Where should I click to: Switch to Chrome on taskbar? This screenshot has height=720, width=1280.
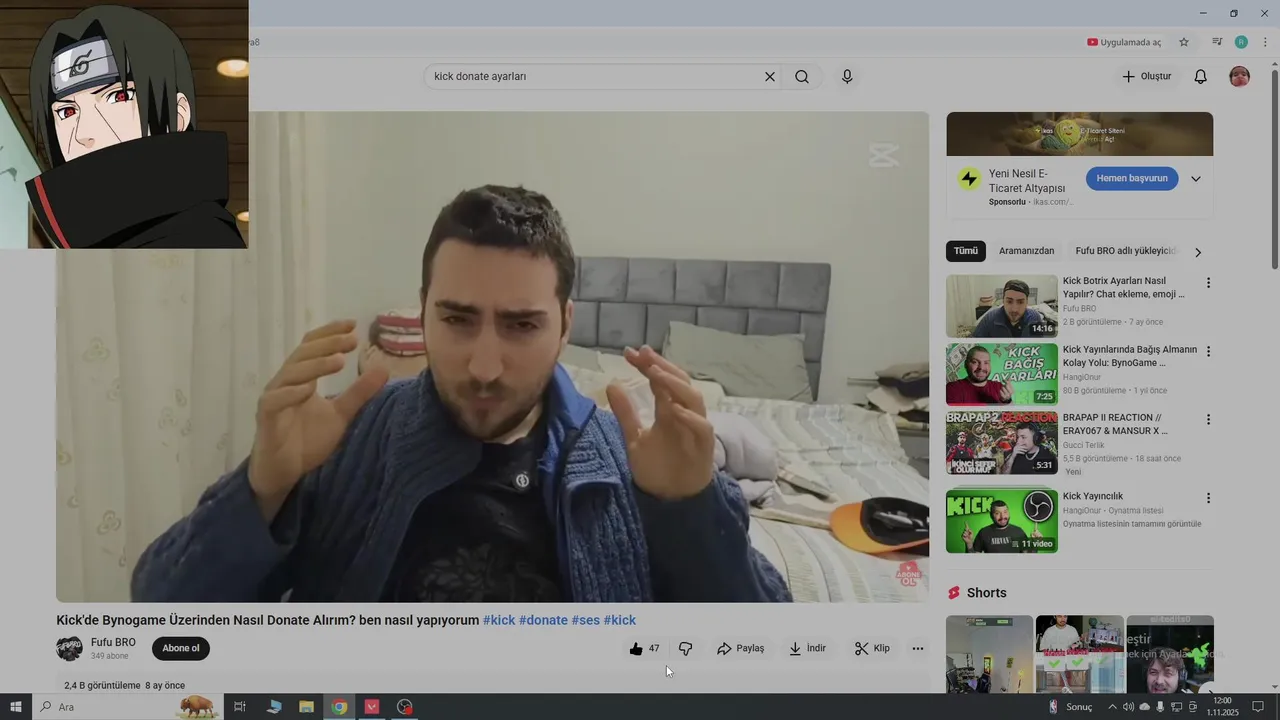(x=339, y=707)
